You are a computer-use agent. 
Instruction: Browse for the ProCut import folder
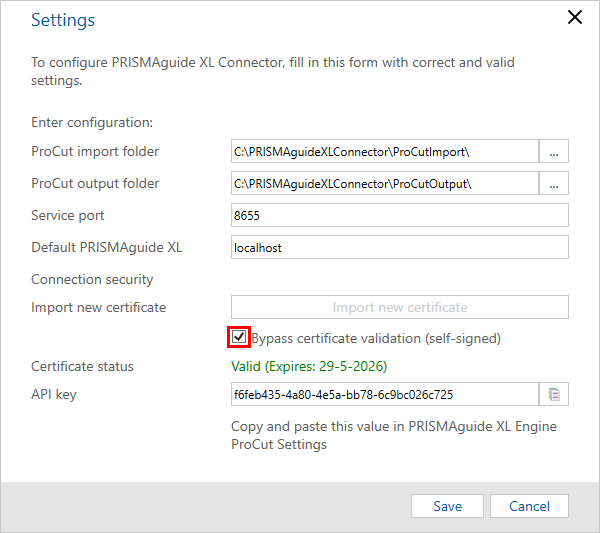tap(554, 152)
